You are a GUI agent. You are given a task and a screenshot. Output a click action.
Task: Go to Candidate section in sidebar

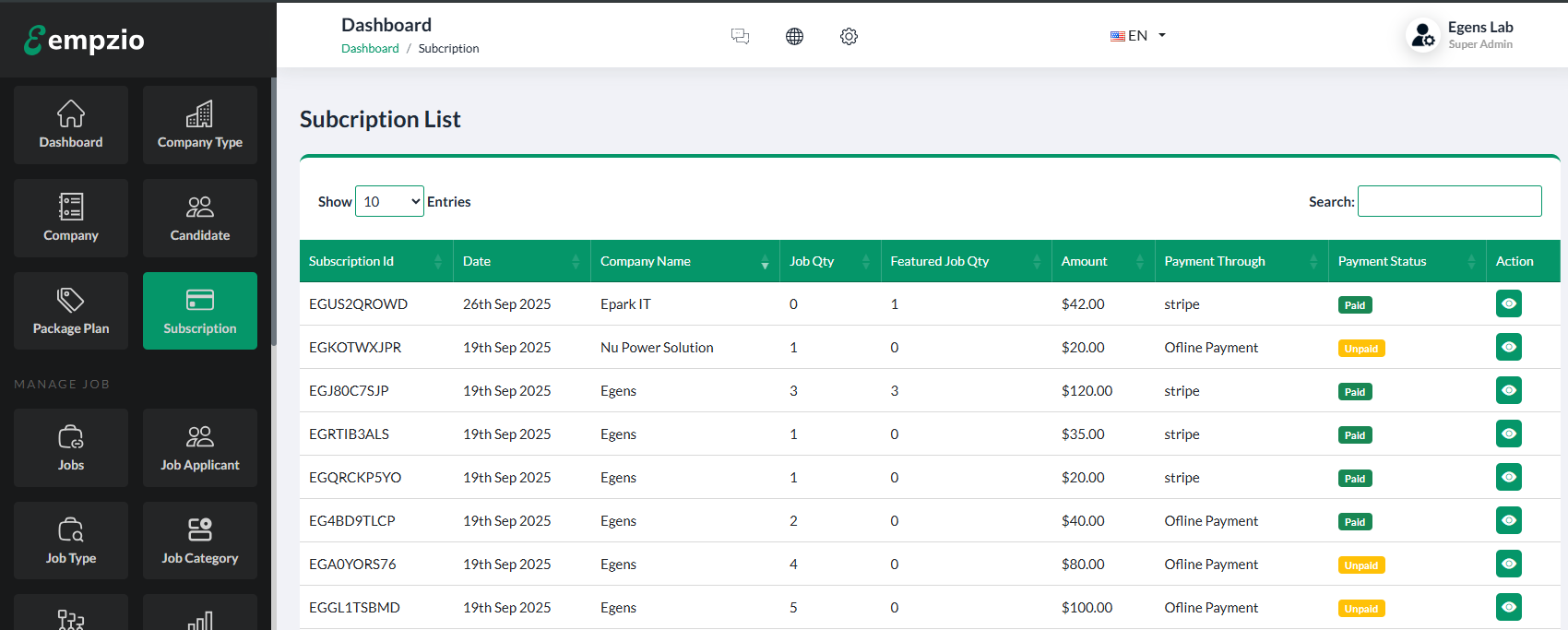tap(199, 218)
